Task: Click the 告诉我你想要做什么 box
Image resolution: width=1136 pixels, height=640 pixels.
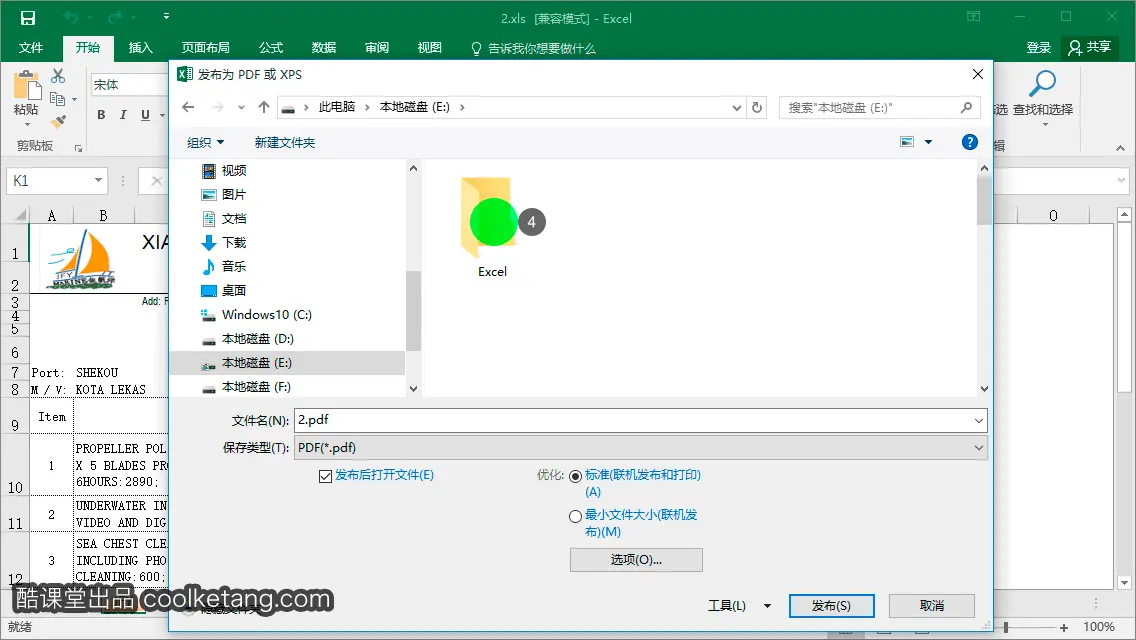Action: pyautogui.click(x=534, y=49)
